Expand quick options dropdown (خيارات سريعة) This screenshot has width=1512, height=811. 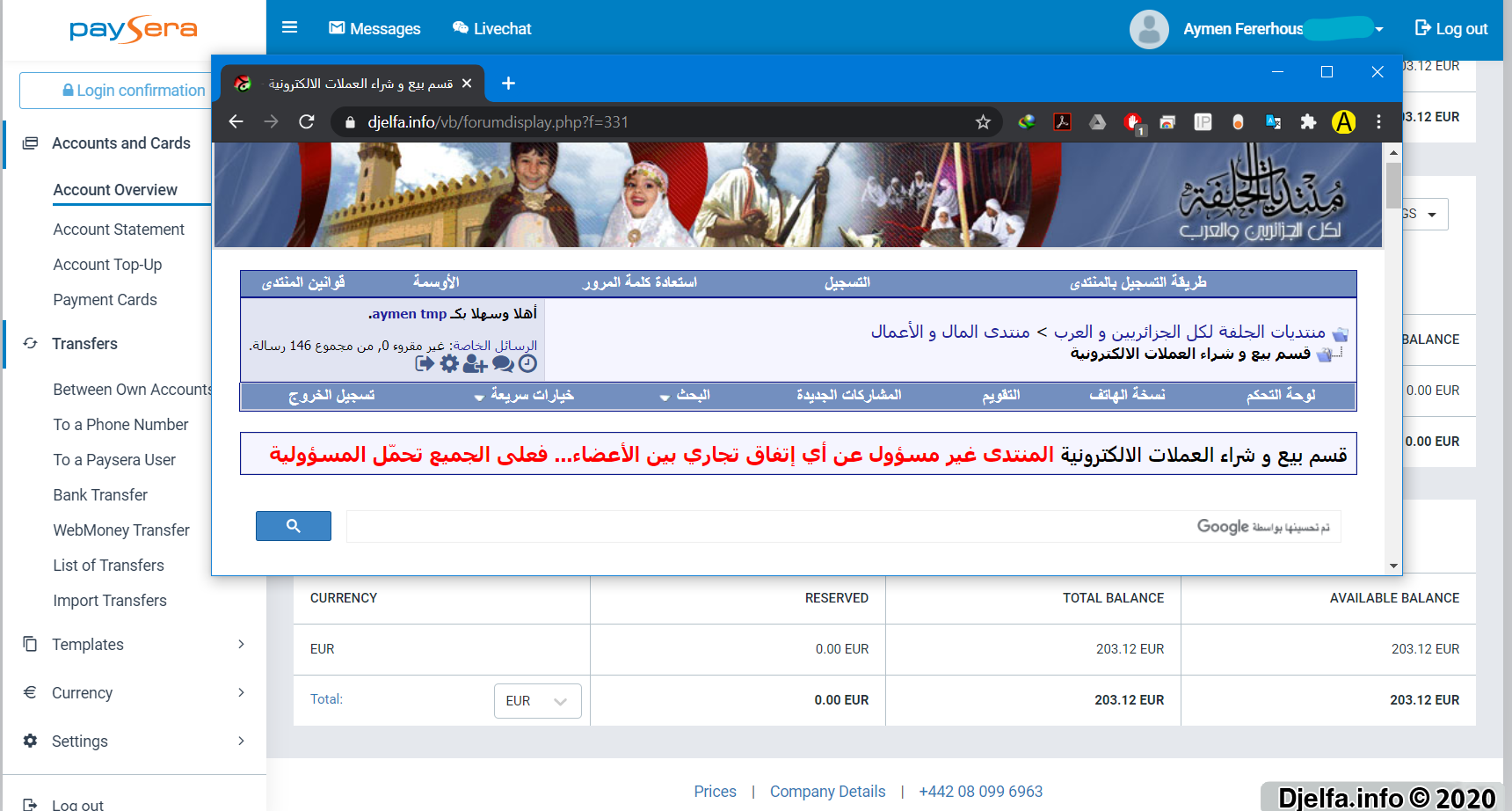coord(524,396)
